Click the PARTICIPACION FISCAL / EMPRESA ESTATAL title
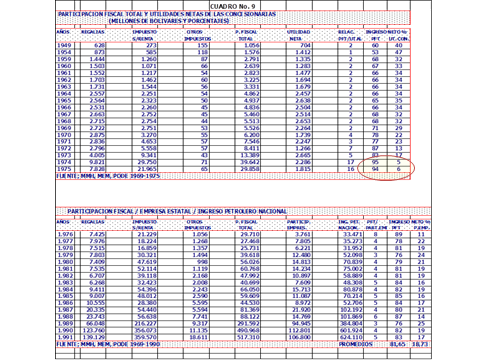The width and height of the screenshot is (480, 360). pos(177,211)
